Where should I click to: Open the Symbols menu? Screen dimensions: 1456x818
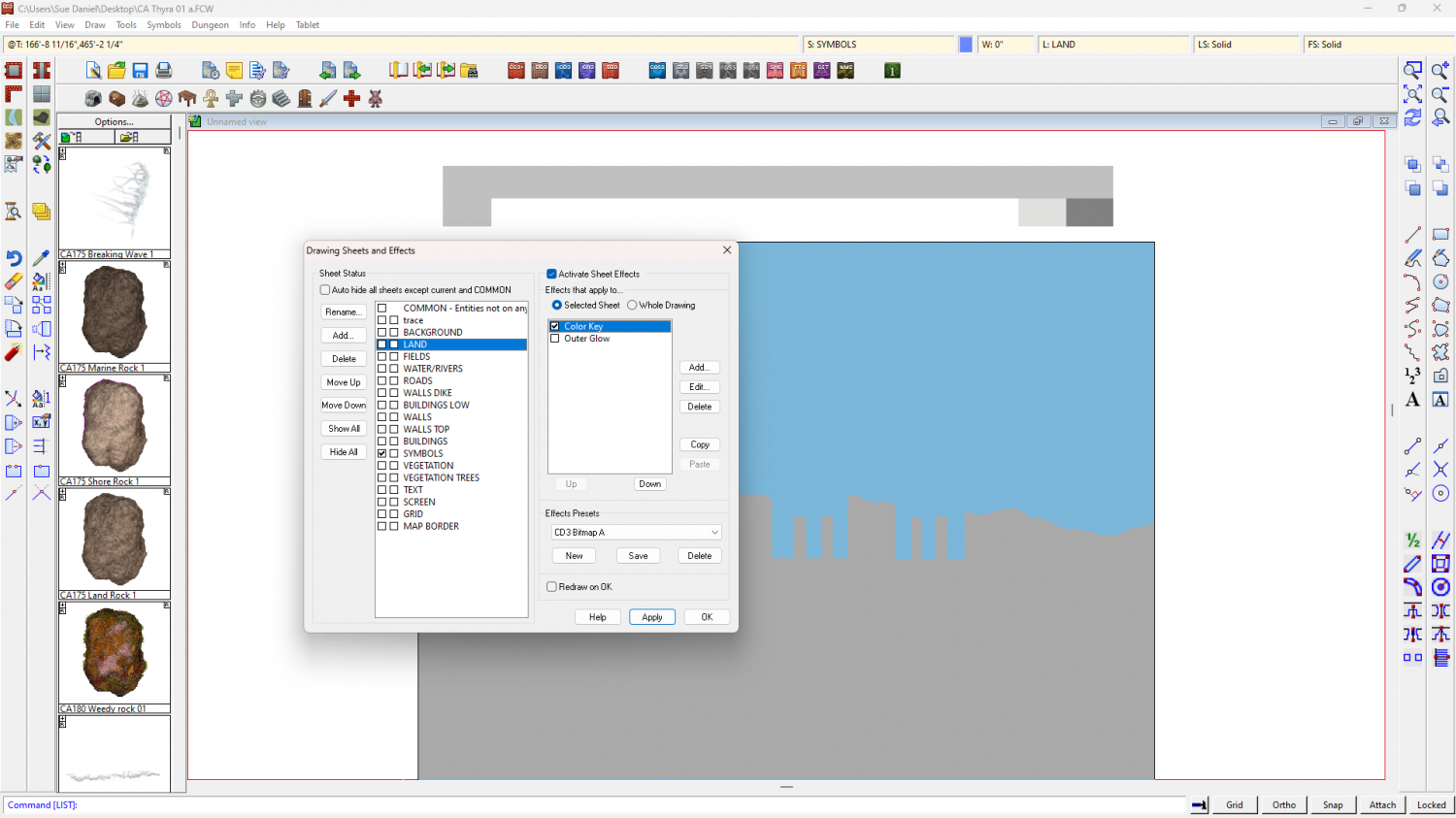pyautogui.click(x=164, y=25)
